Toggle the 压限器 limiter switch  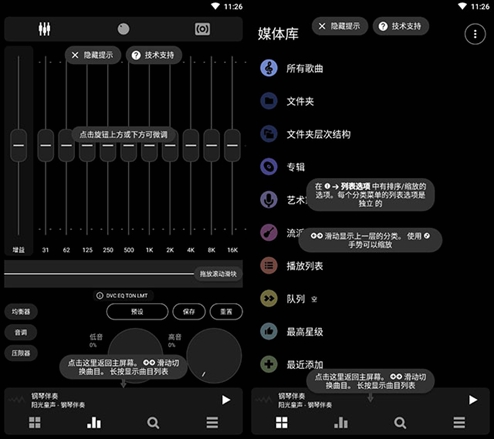[x=21, y=353]
